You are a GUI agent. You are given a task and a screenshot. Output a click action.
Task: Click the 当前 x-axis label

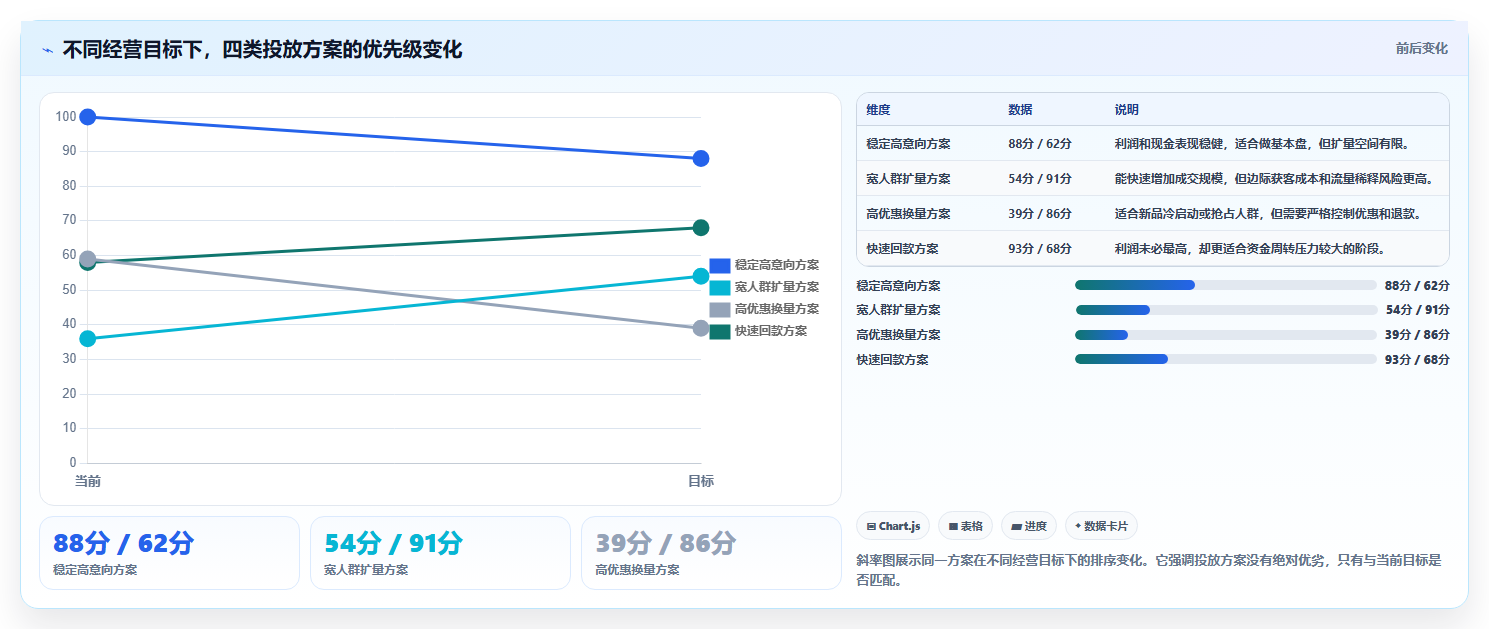tap(88, 481)
